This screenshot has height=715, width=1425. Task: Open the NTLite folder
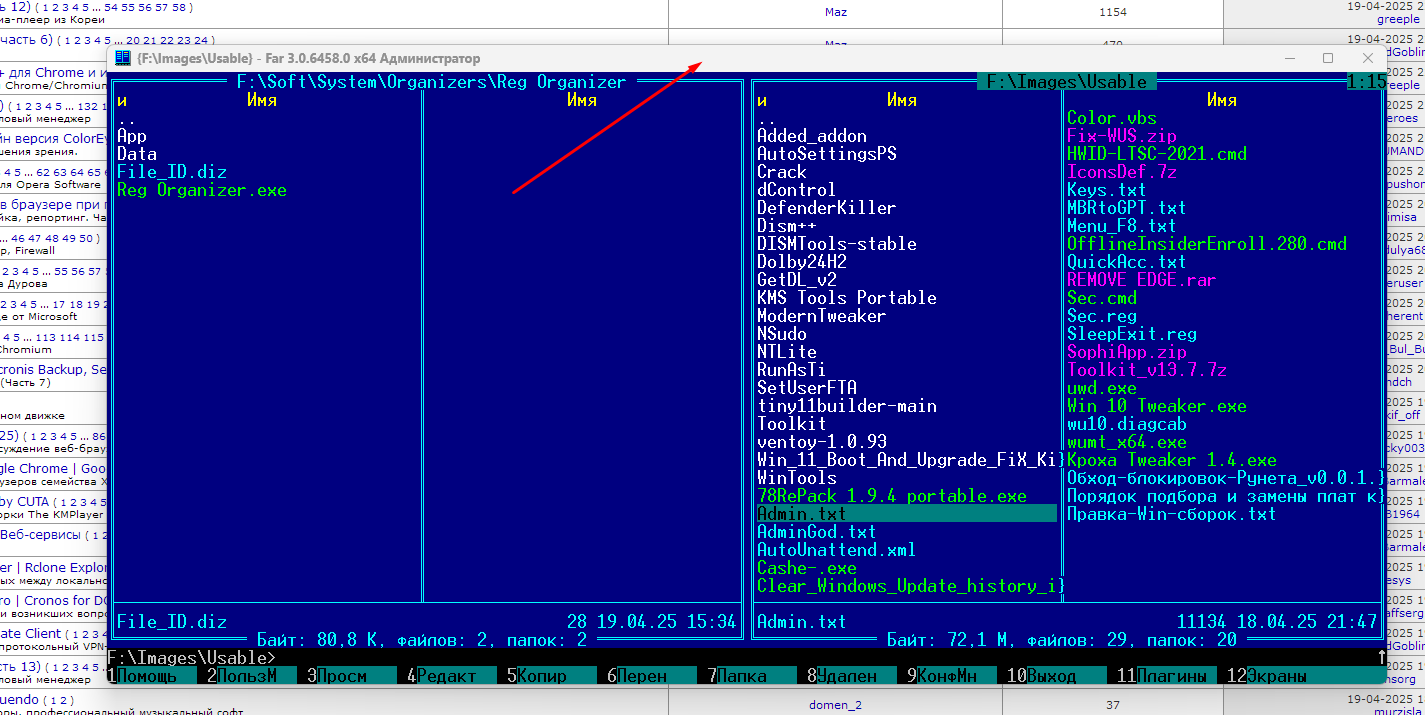point(786,352)
